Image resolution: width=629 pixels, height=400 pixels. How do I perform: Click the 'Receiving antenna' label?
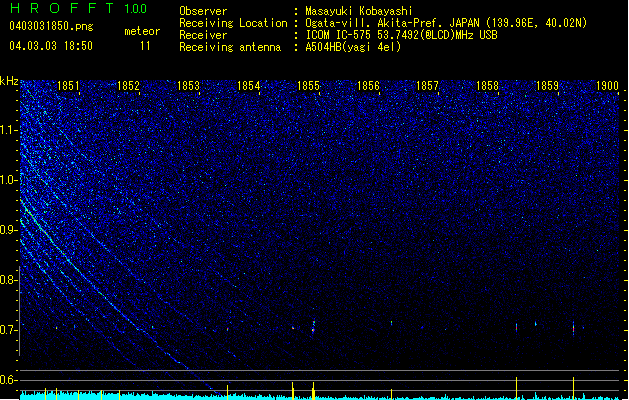click(230, 47)
